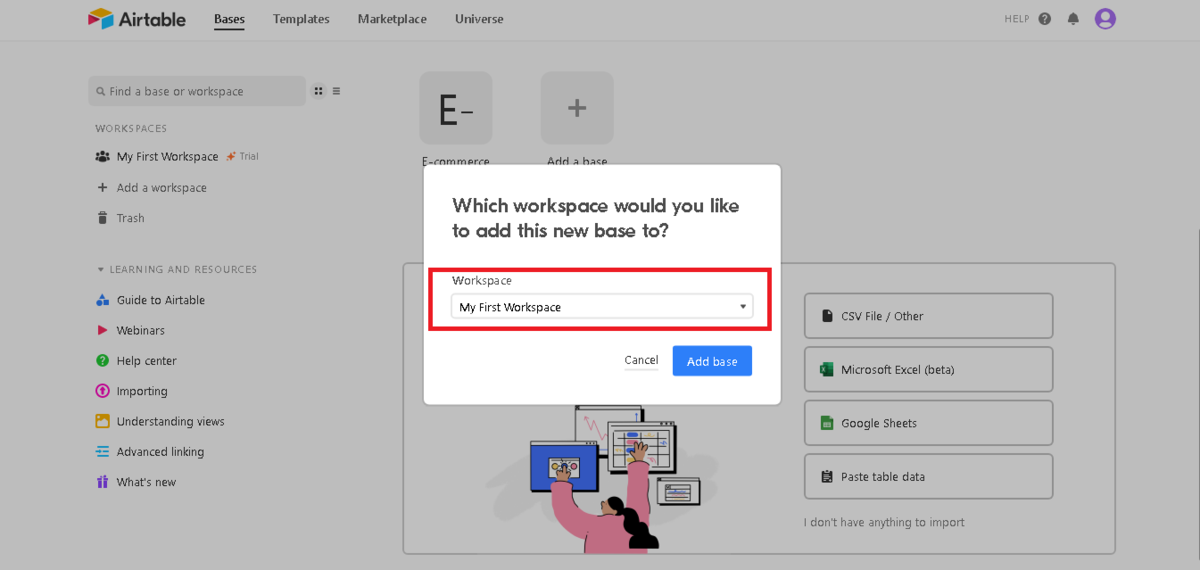Screen dimensions: 1200x570
Task: Open the Universe tab
Action: pyautogui.click(x=479, y=19)
